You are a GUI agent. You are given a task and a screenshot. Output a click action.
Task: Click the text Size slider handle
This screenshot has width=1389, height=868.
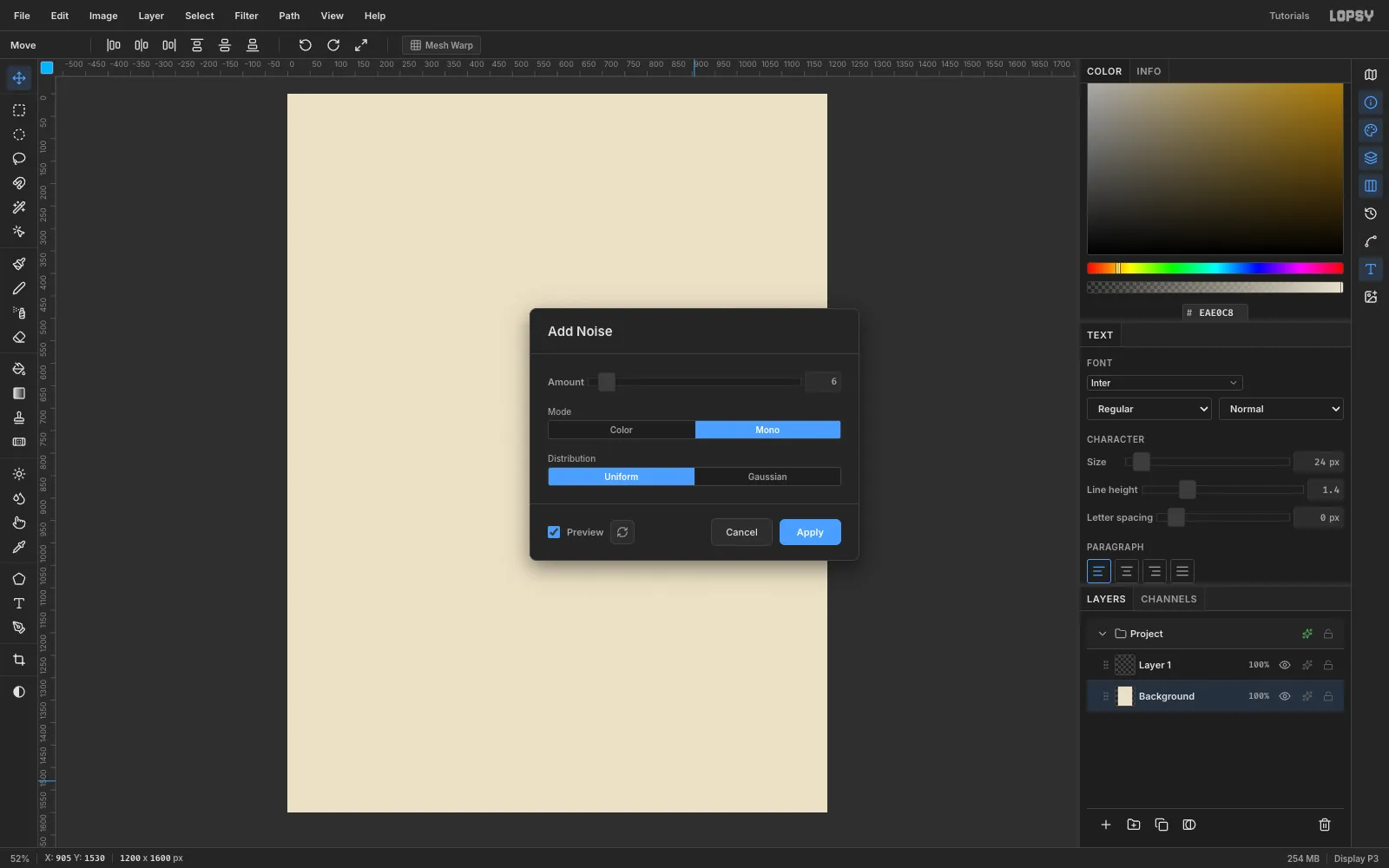(x=1142, y=462)
